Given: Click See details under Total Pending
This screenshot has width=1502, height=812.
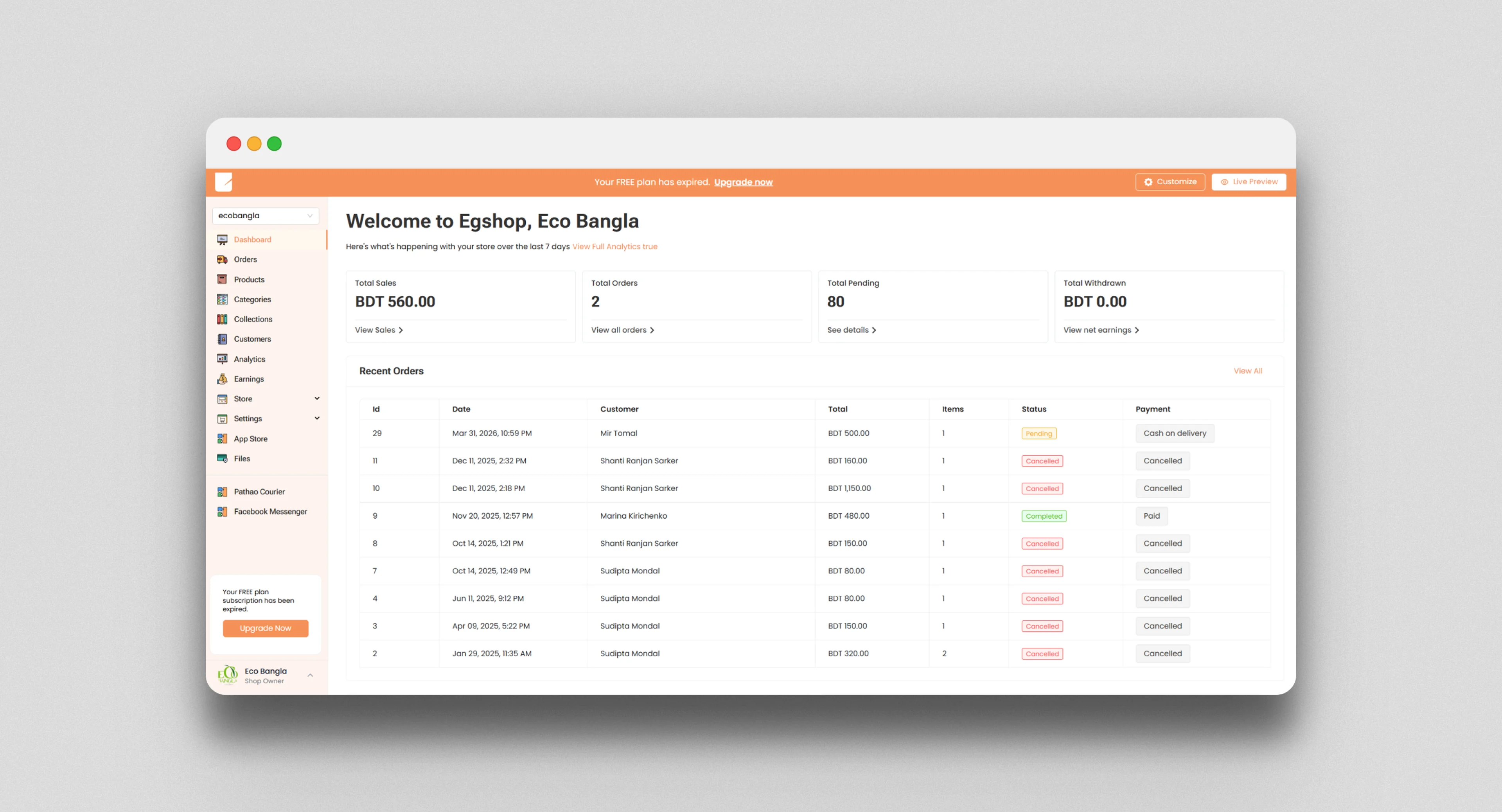Looking at the screenshot, I should (x=852, y=330).
